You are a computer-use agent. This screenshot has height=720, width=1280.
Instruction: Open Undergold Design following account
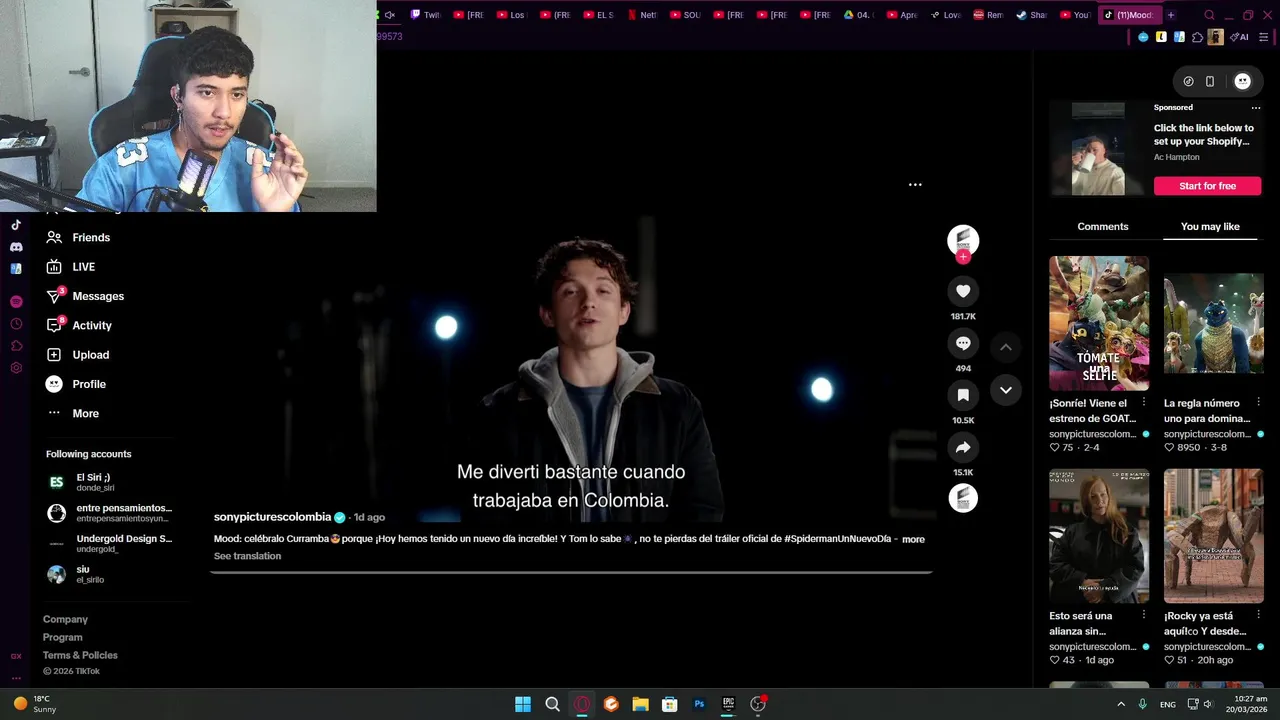[x=110, y=543]
